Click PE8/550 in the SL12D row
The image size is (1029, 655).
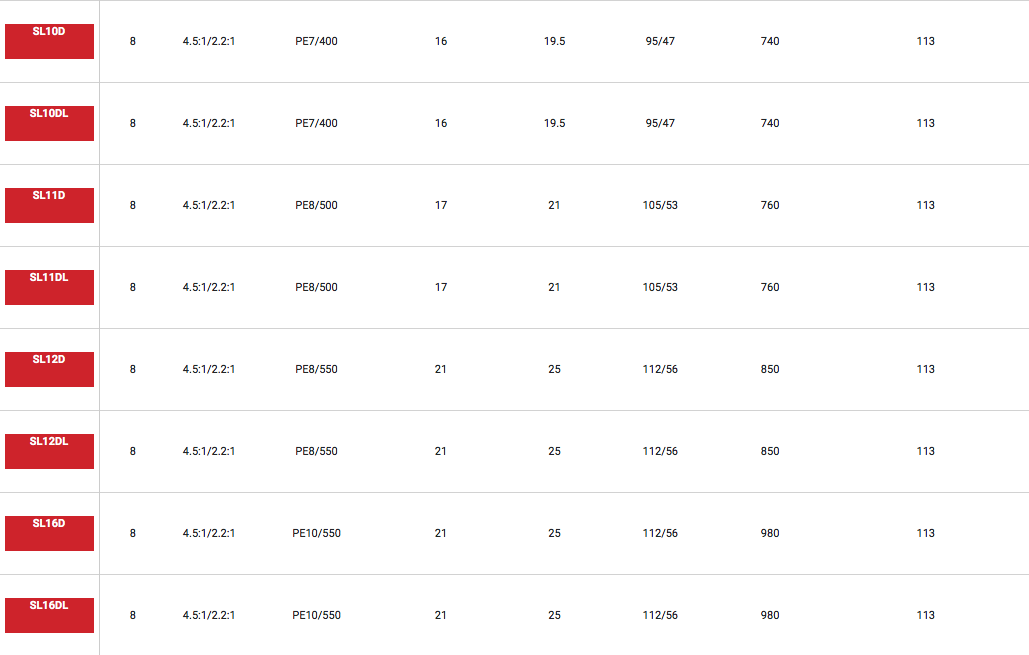pyautogui.click(x=316, y=369)
